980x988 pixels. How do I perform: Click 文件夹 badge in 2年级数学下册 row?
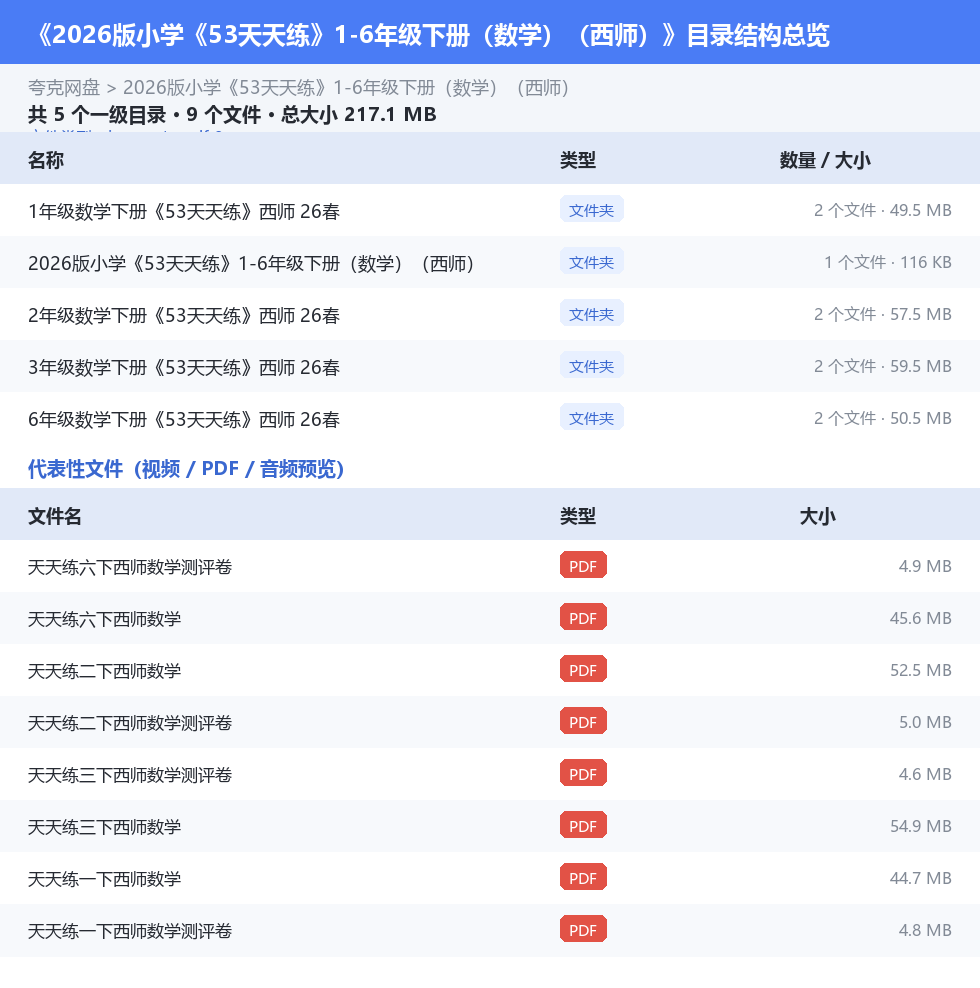point(592,313)
